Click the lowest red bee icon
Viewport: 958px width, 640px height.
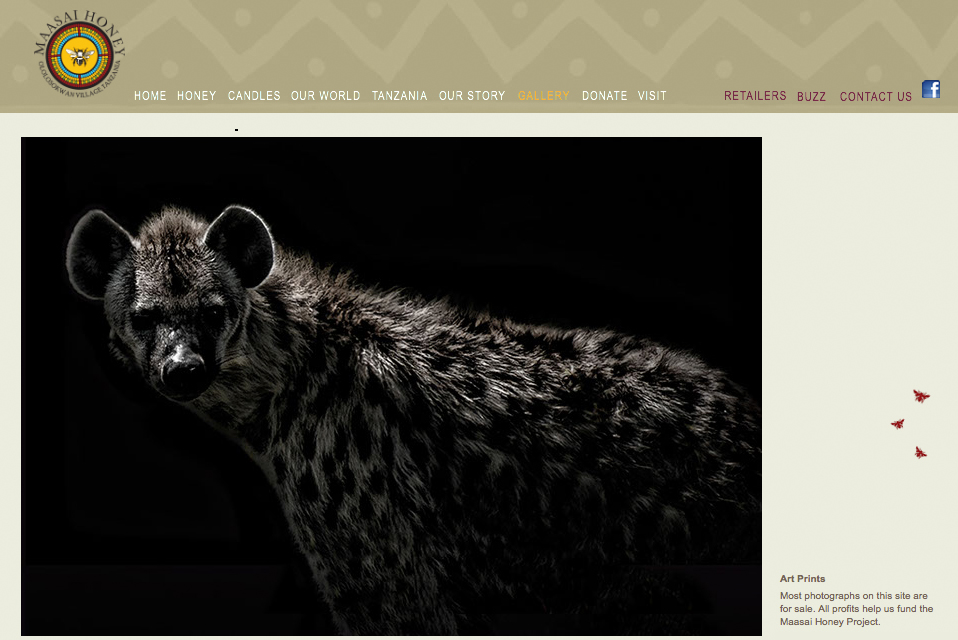920,453
